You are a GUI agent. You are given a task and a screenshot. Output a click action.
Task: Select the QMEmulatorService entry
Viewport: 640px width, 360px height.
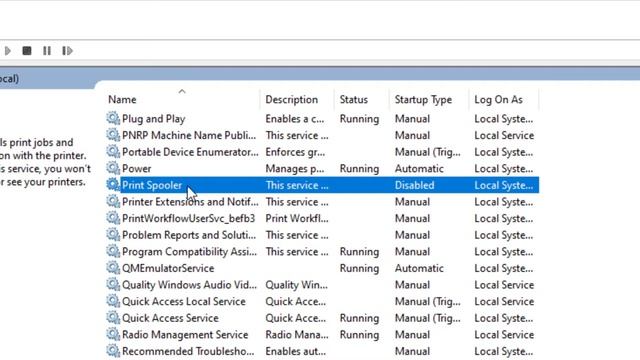(168, 268)
